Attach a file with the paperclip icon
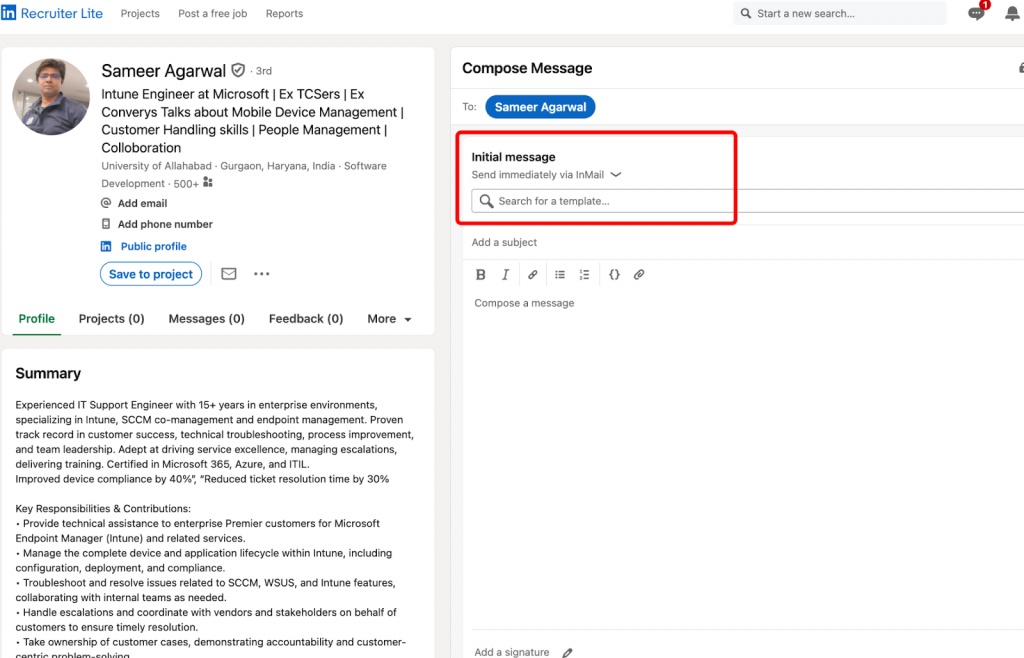 click(639, 274)
